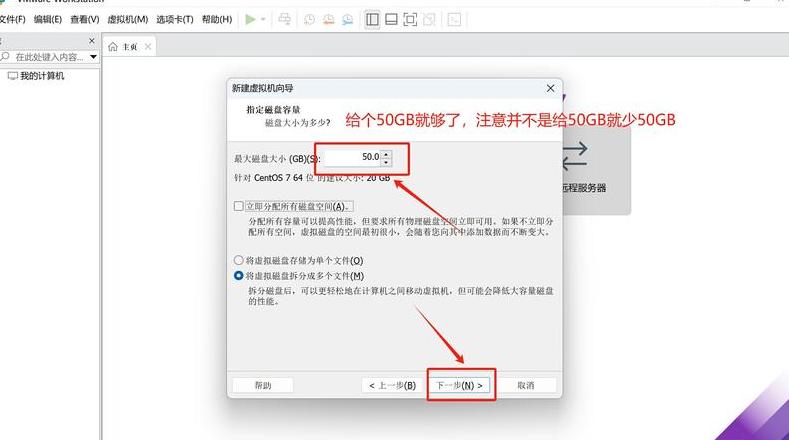Screen dimensions: 789x440
Task: Increase disk size with up spinner
Action: click(x=386, y=154)
